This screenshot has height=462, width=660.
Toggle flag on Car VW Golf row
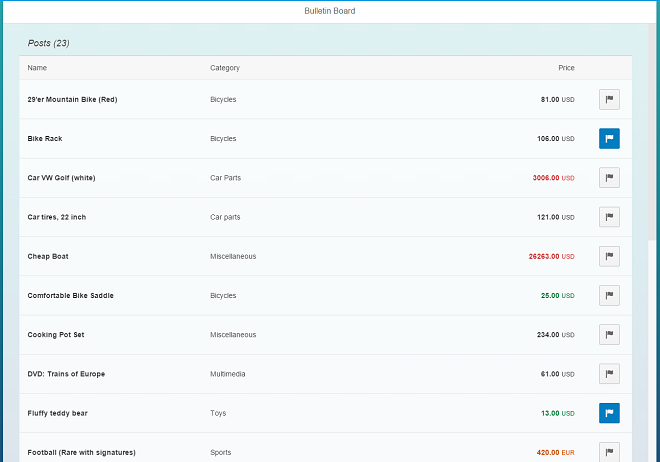click(609, 178)
